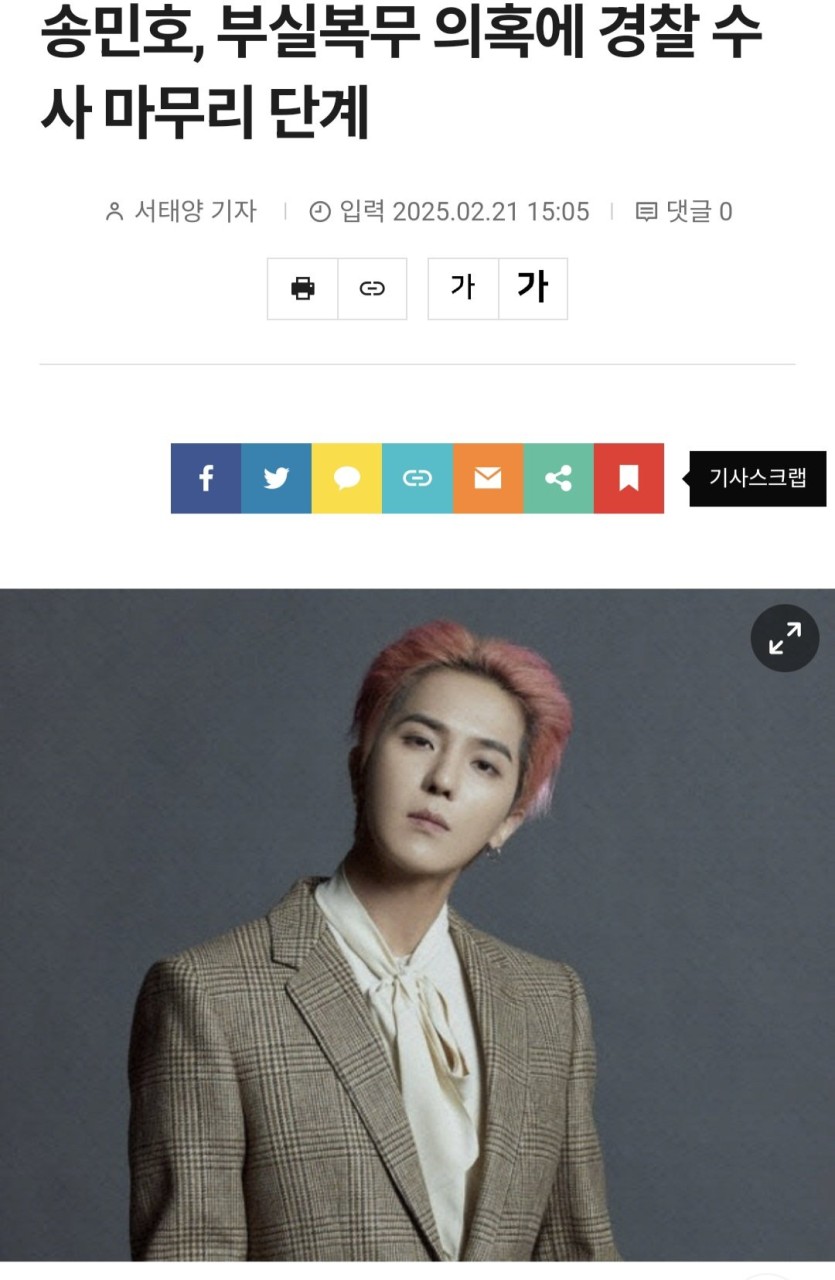Expand the photo with fullscreen arrows icon
Viewport: 835px width, 1280px height.
pyautogui.click(x=785, y=637)
